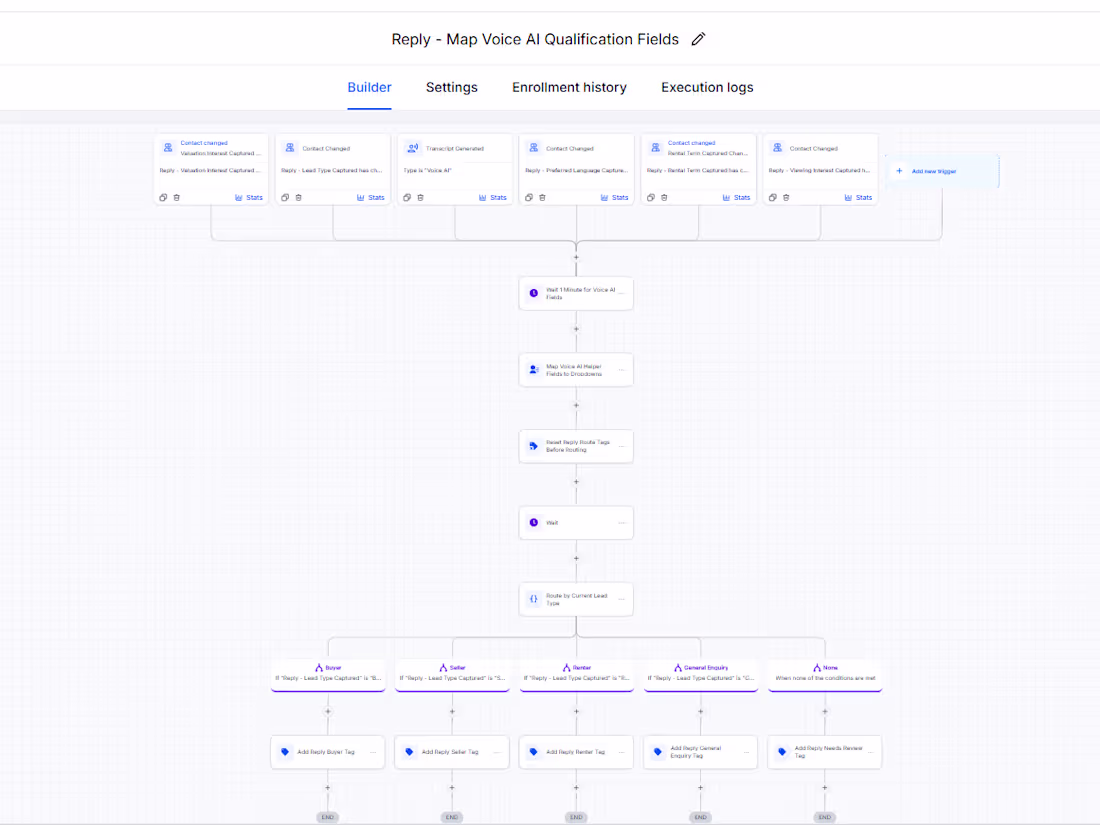Click the plus icon below the merged triggers
This screenshot has width=1100, height=825.
(x=576, y=257)
